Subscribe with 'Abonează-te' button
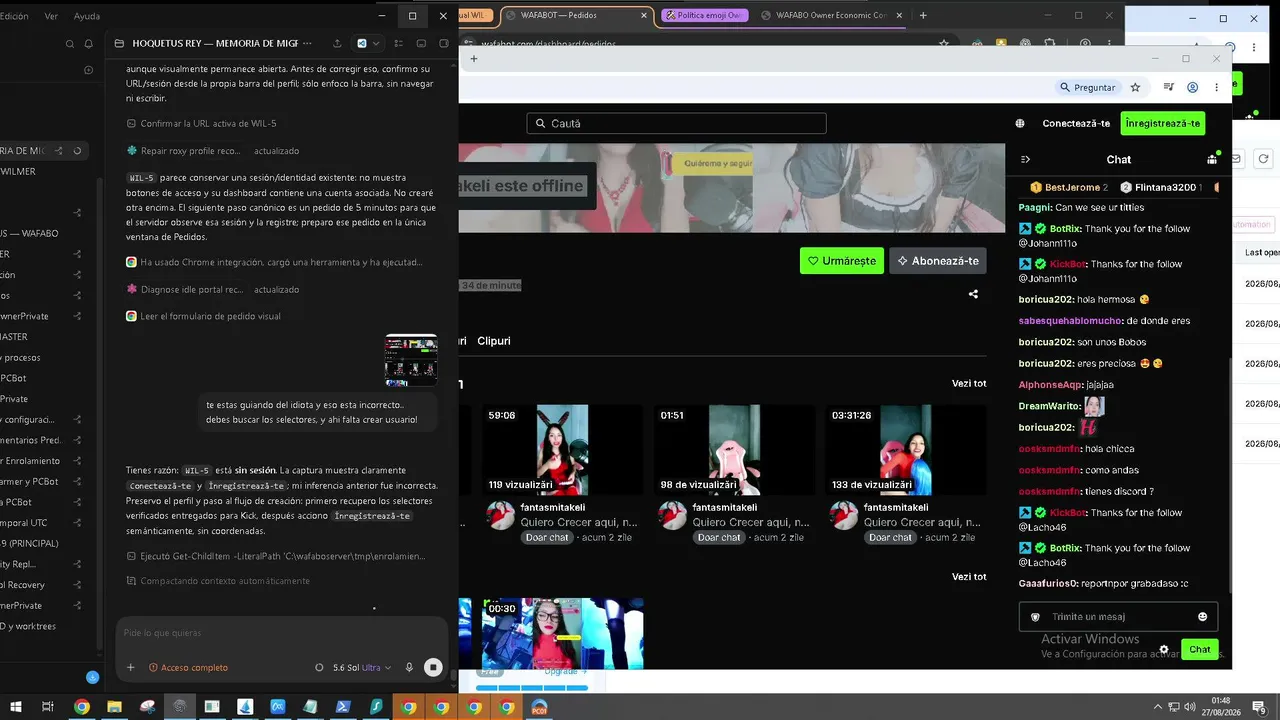This screenshot has width=1280, height=720. point(938,261)
